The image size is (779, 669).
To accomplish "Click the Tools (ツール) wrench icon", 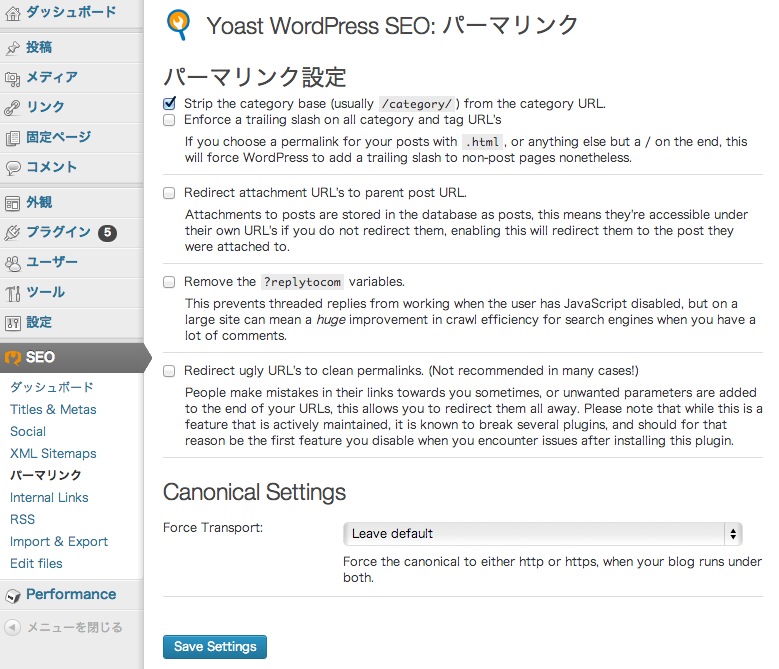I will tap(13, 293).
